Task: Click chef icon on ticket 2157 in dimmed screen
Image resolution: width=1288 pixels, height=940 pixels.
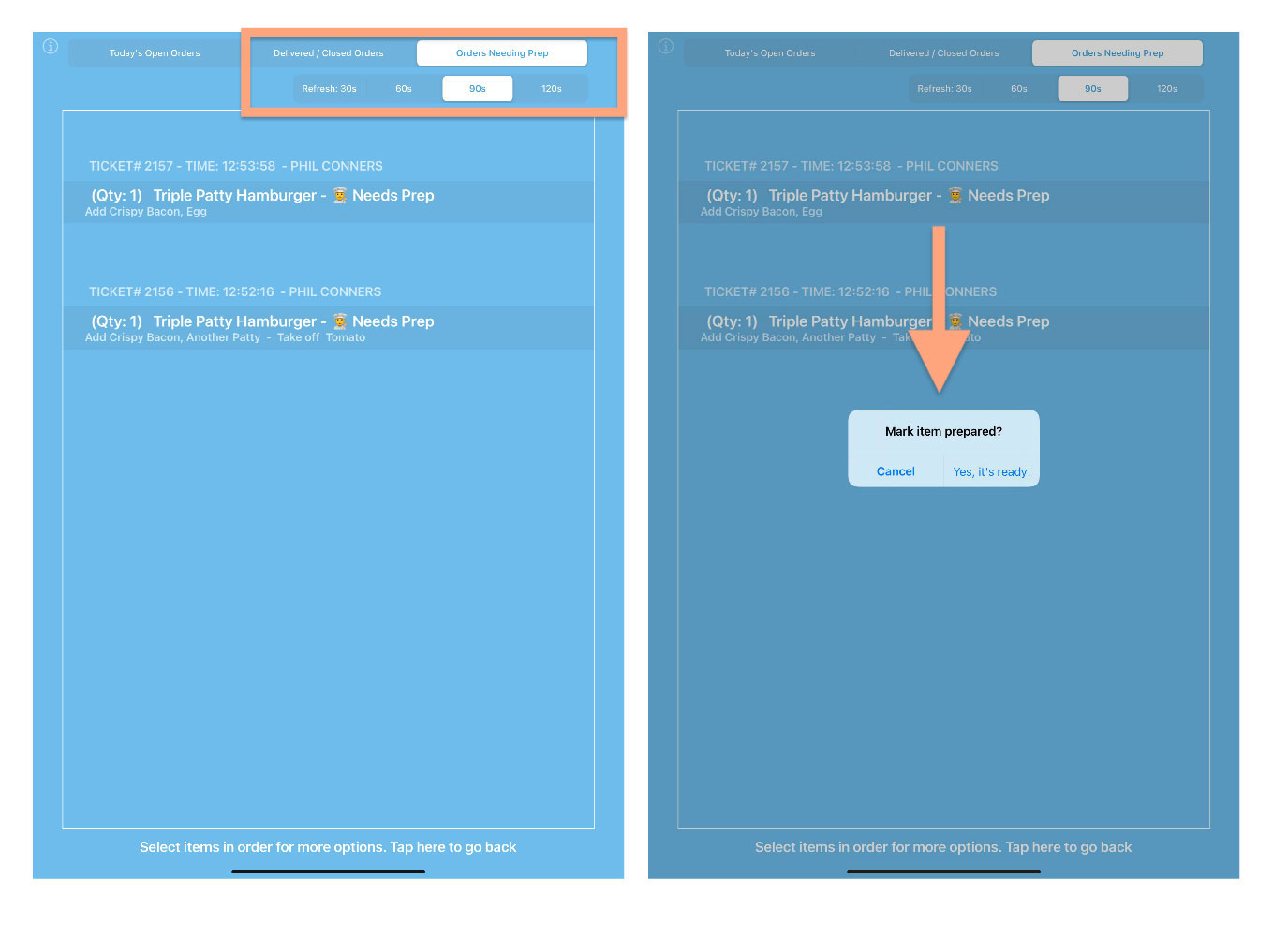Action: [955, 195]
